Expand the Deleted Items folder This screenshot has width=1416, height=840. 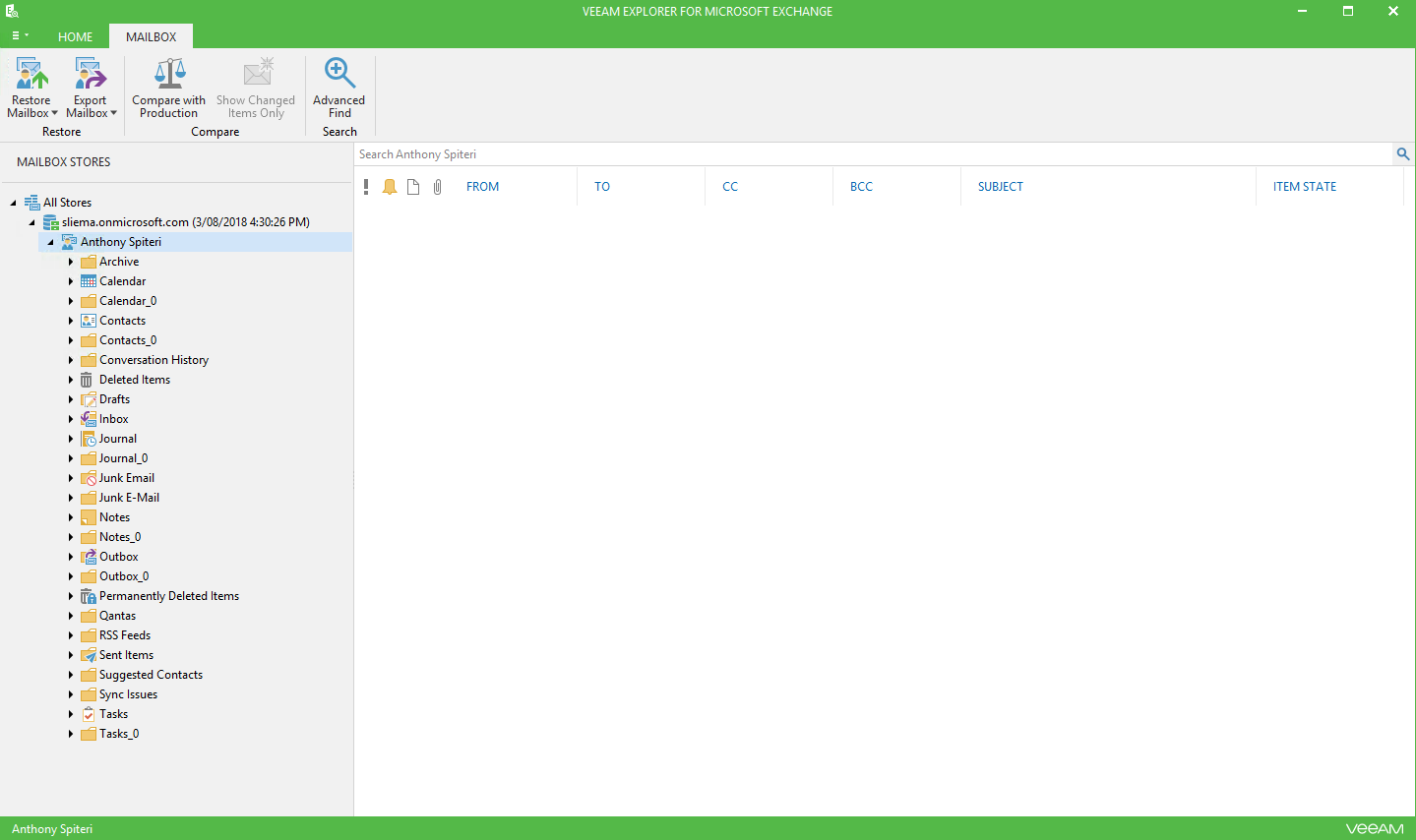point(71,380)
